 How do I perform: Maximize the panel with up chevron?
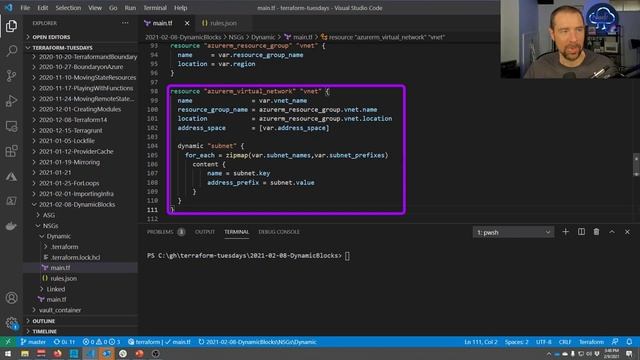tap(612, 232)
